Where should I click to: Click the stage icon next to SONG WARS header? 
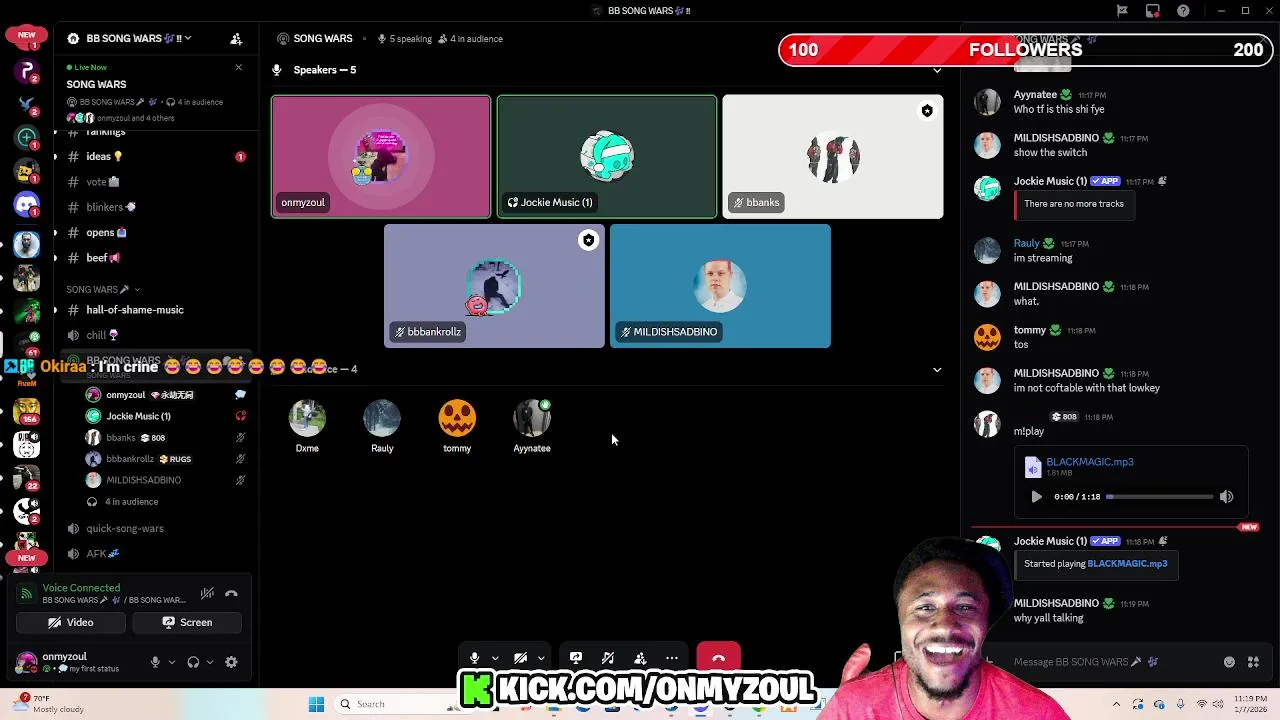point(283,39)
